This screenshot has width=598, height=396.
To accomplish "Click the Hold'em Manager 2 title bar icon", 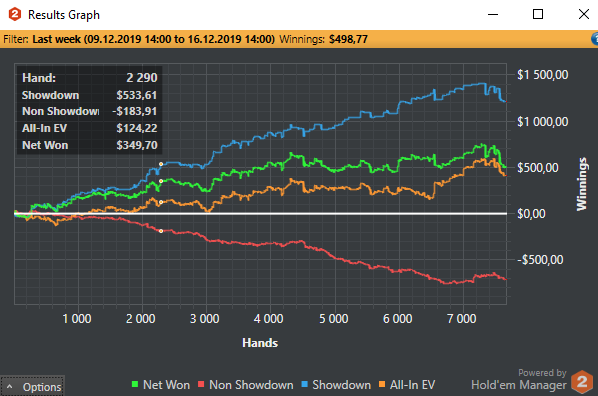I will coord(14,14).
